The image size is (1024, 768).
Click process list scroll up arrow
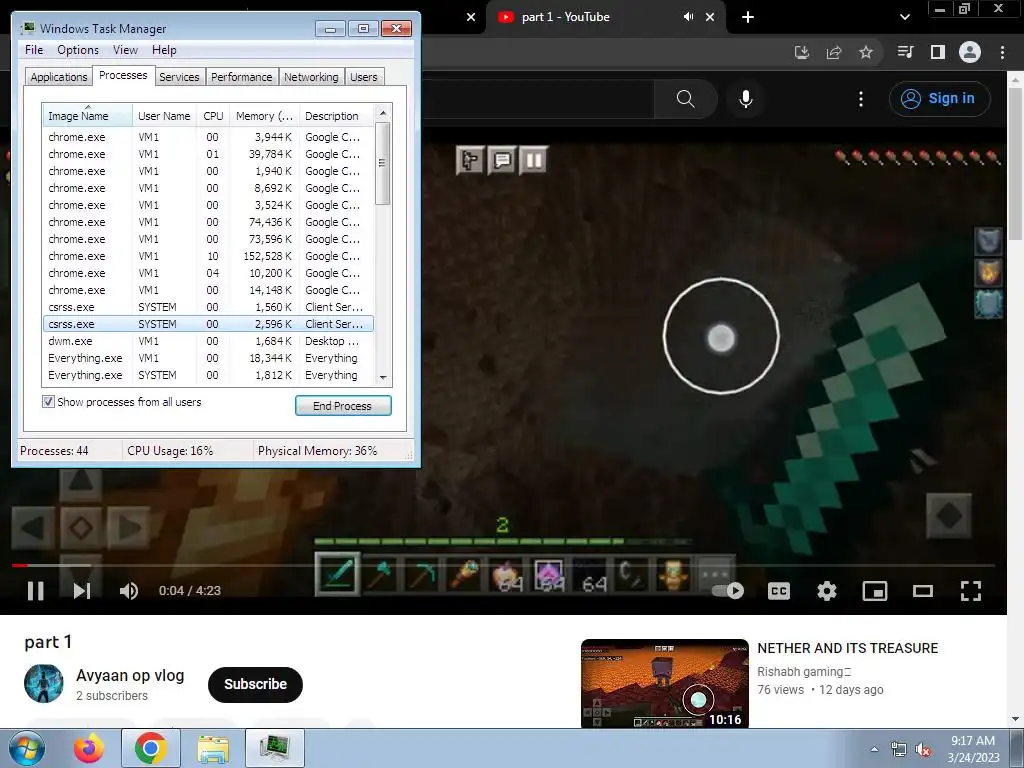tap(383, 113)
